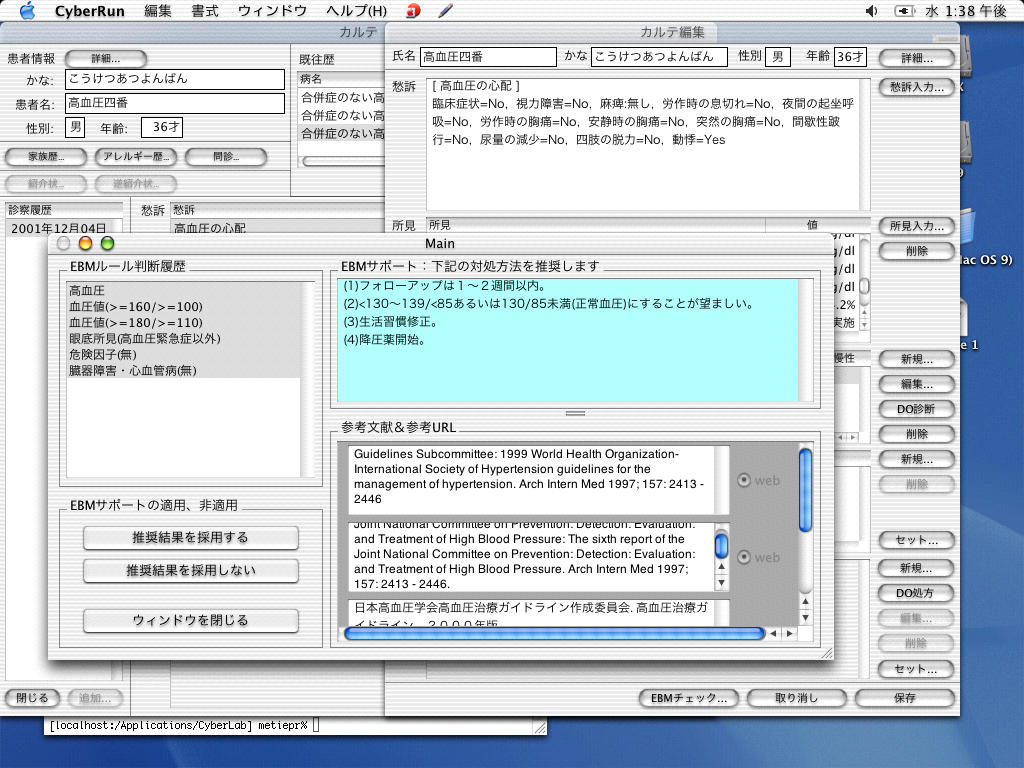Click the volume speaker icon
The image size is (1024, 768).
point(872,11)
